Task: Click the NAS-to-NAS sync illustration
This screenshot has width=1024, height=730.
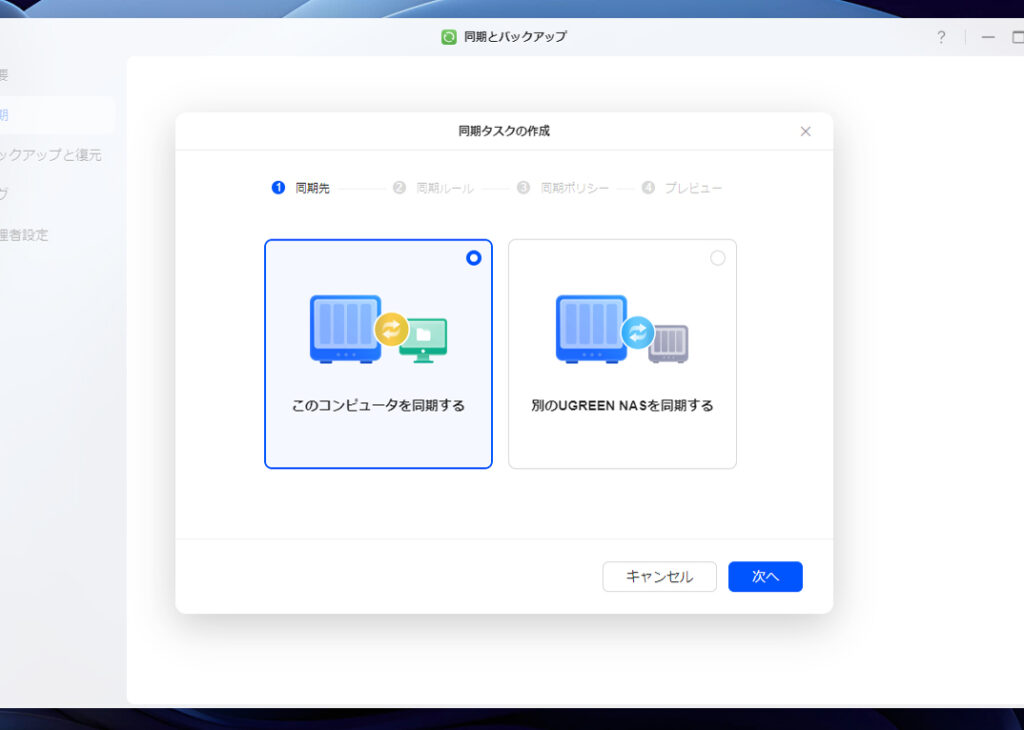Action: [x=622, y=329]
